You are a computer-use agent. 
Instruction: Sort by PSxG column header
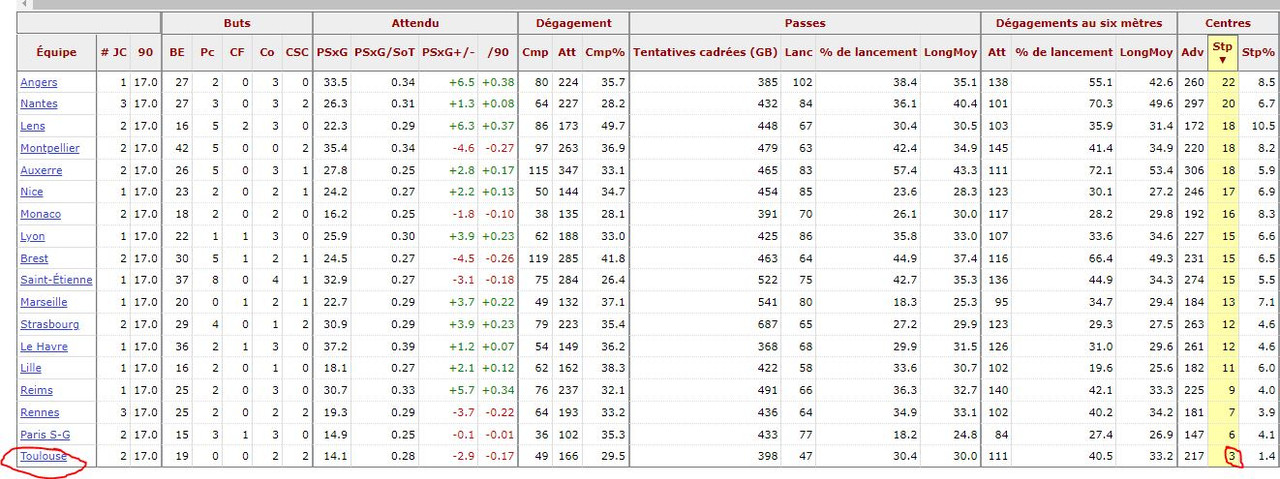[x=332, y=52]
